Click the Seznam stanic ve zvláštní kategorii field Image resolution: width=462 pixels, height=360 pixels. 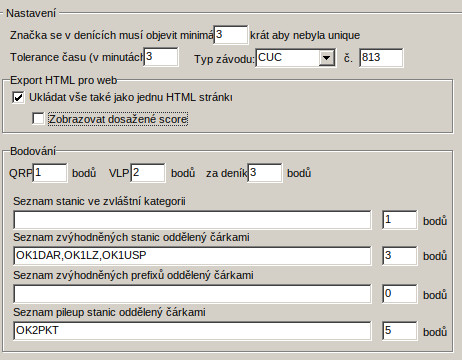pos(192,220)
